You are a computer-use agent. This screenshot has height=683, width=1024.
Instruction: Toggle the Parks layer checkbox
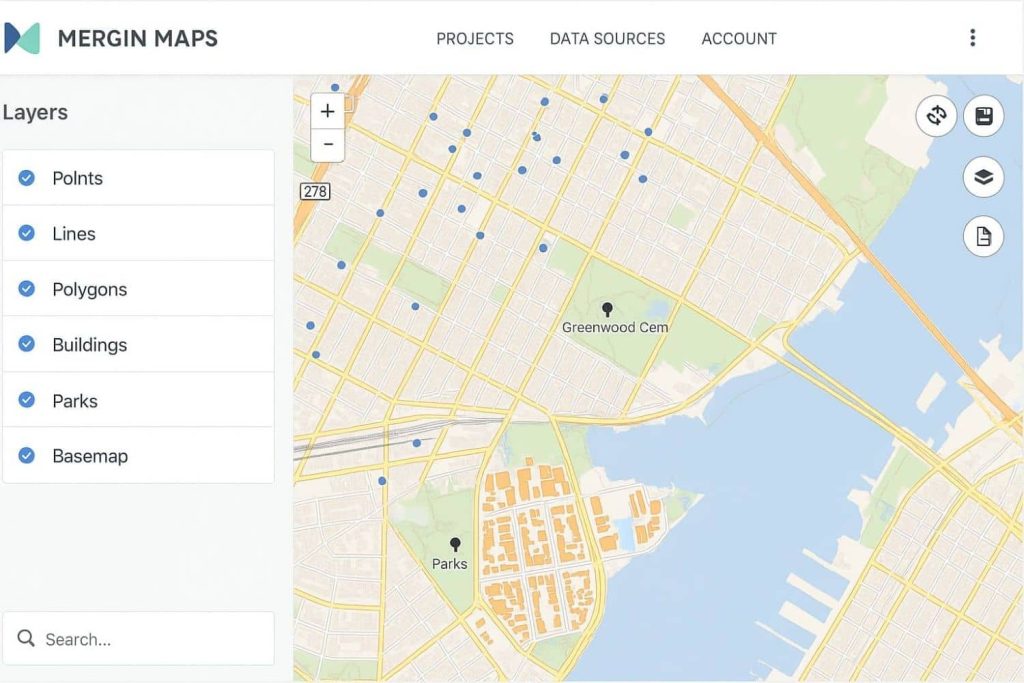[27, 399]
